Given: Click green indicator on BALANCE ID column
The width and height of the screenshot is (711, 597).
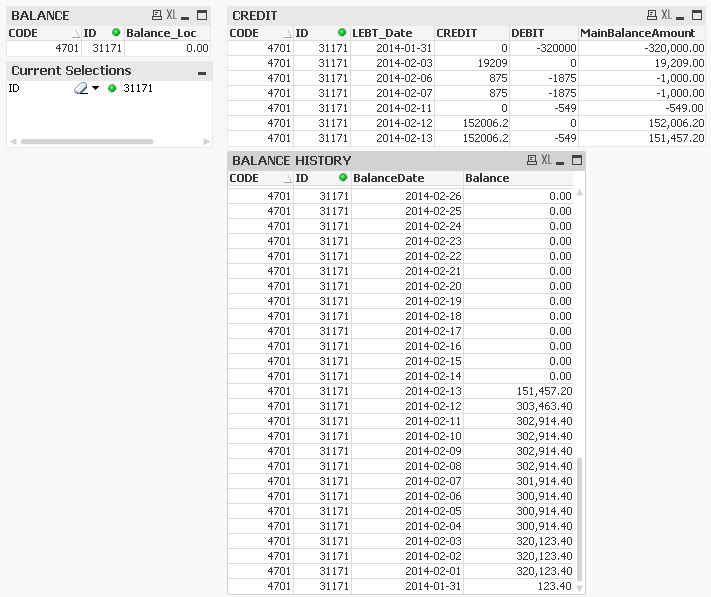Looking at the screenshot, I should tap(116, 32).
